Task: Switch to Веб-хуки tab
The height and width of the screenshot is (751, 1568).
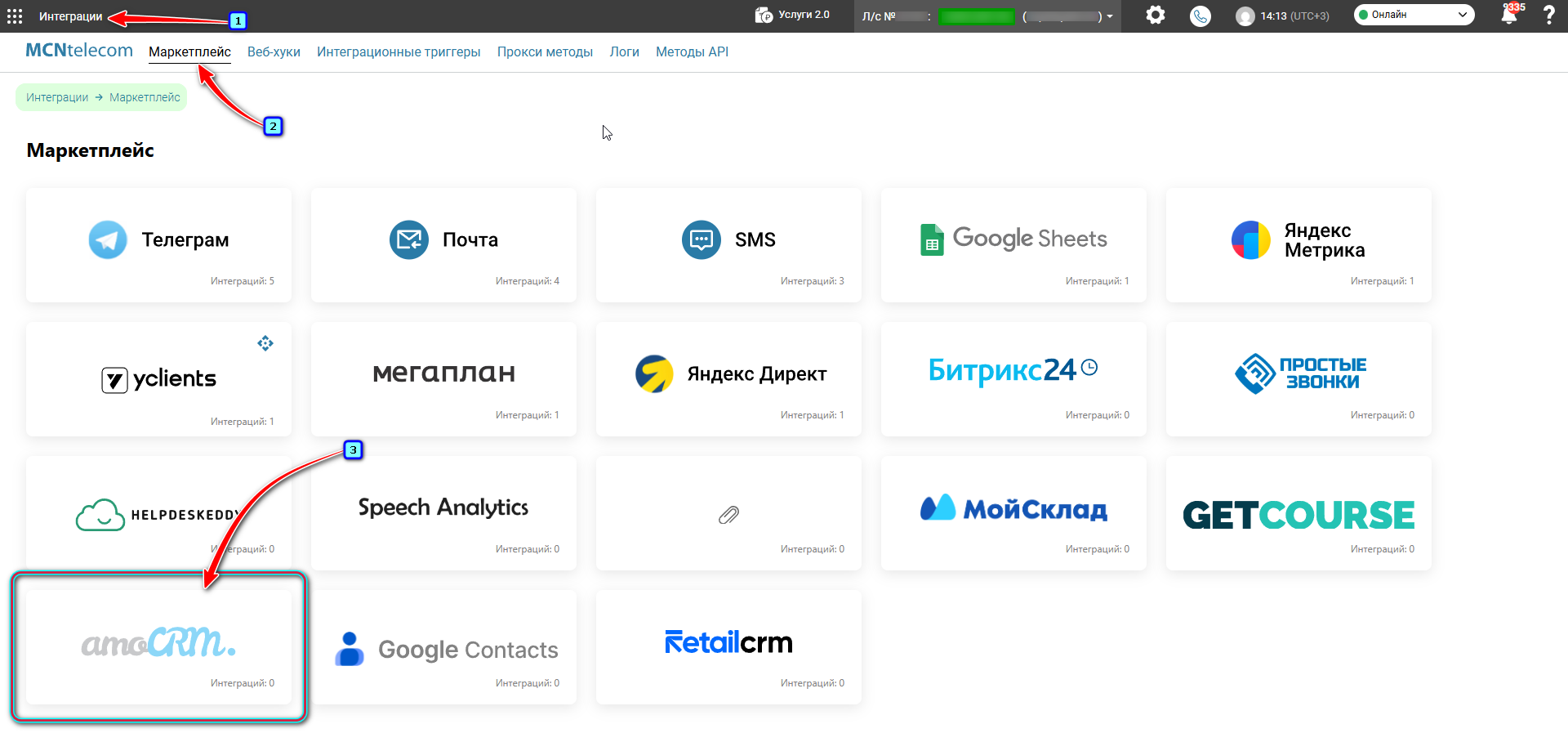Action: click(x=274, y=51)
